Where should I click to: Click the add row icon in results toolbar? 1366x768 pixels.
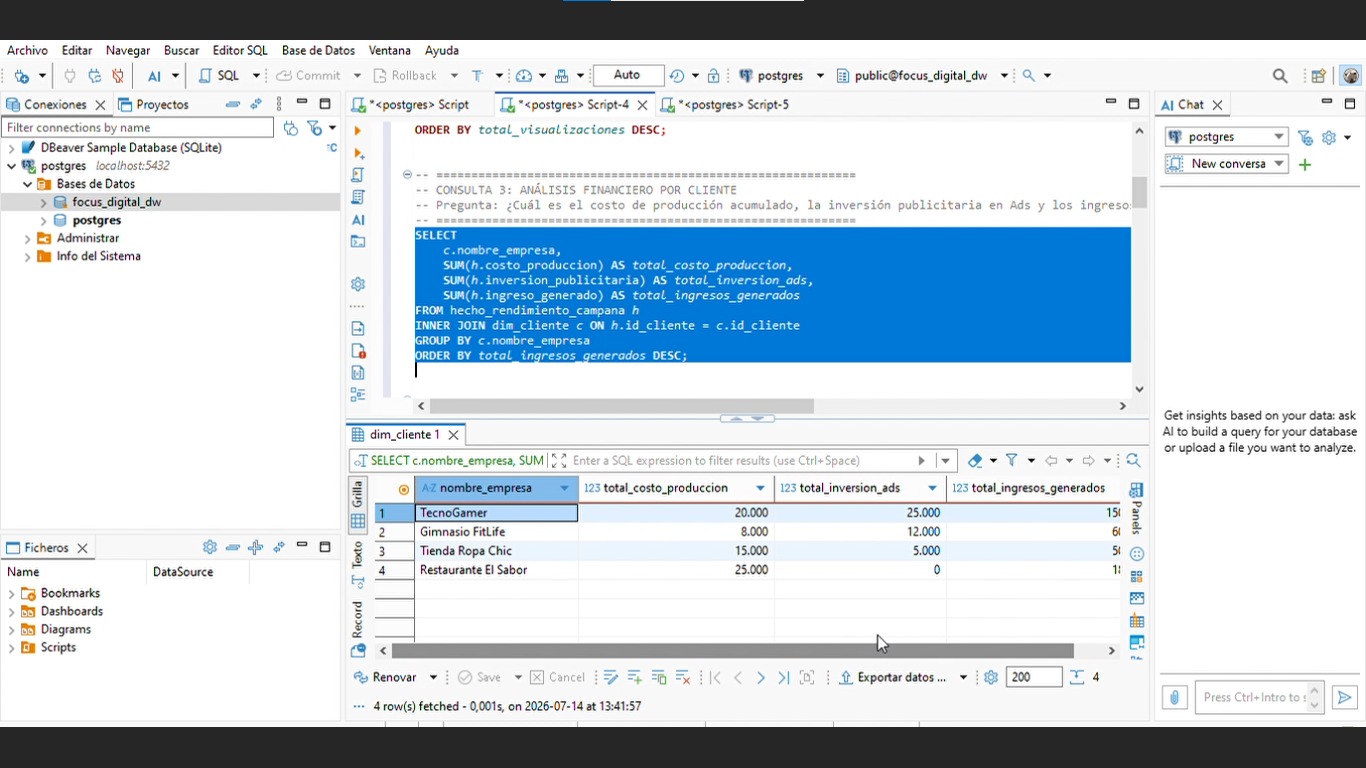635,677
